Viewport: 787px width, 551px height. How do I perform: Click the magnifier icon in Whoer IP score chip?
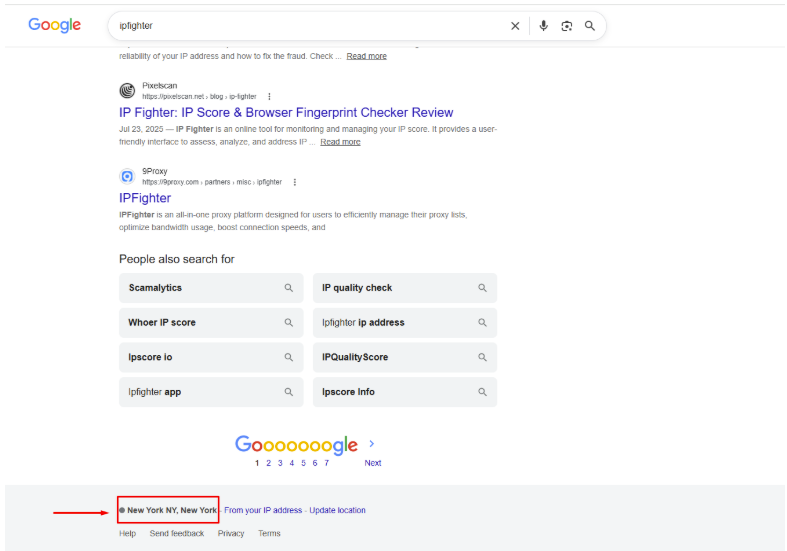289,323
